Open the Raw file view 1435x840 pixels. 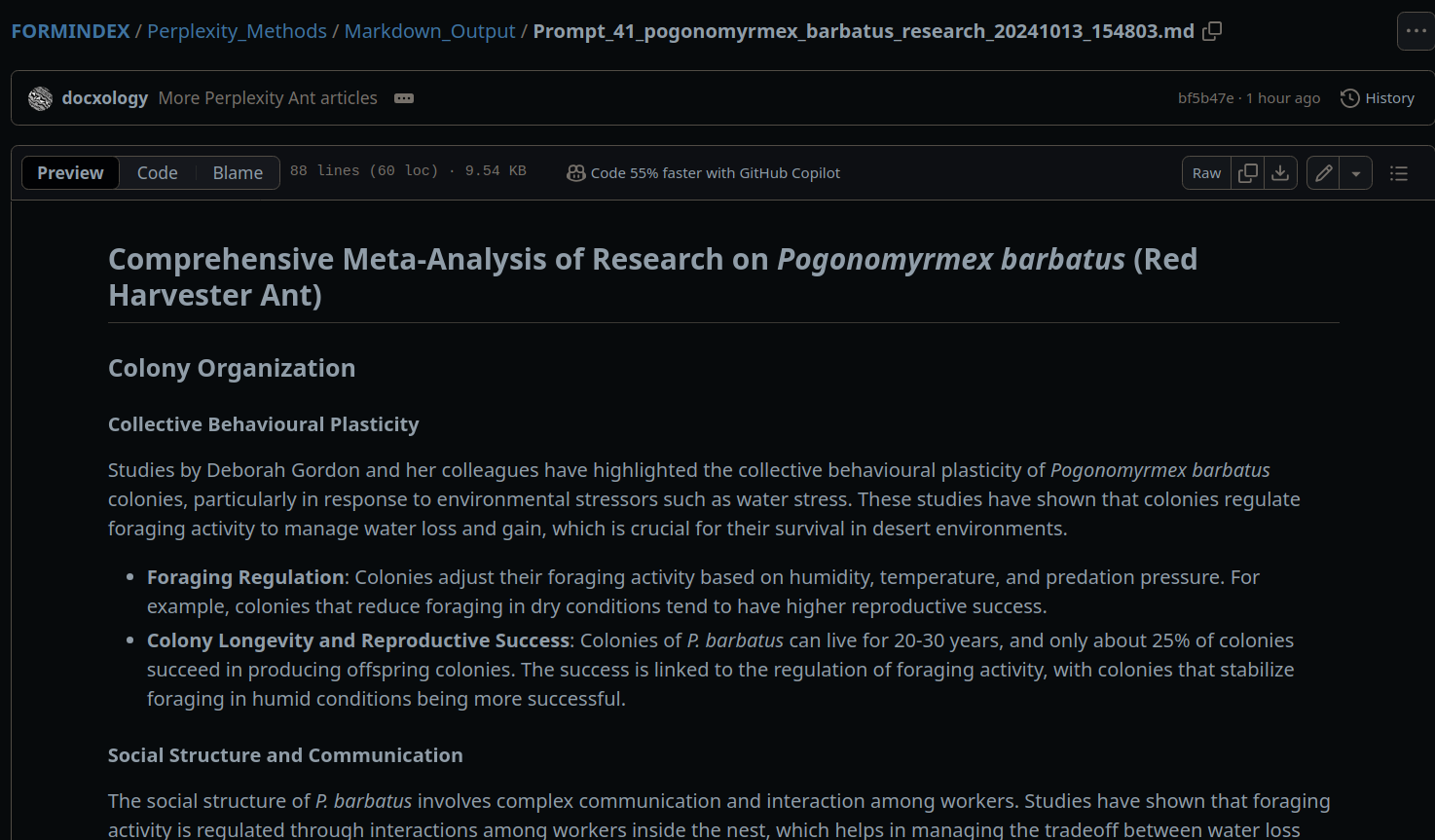[x=1206, y=173]
